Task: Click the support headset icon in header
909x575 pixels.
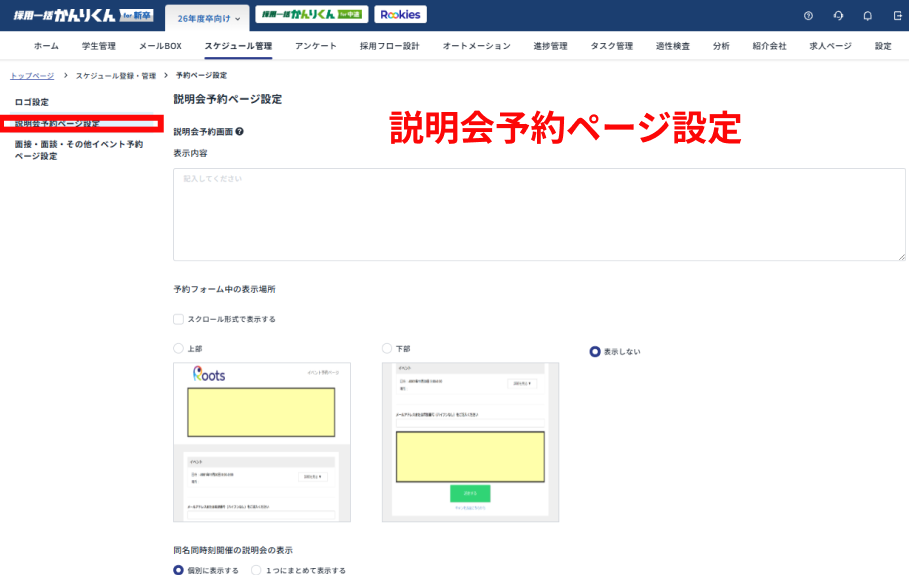Action: (x=838, y=16)
